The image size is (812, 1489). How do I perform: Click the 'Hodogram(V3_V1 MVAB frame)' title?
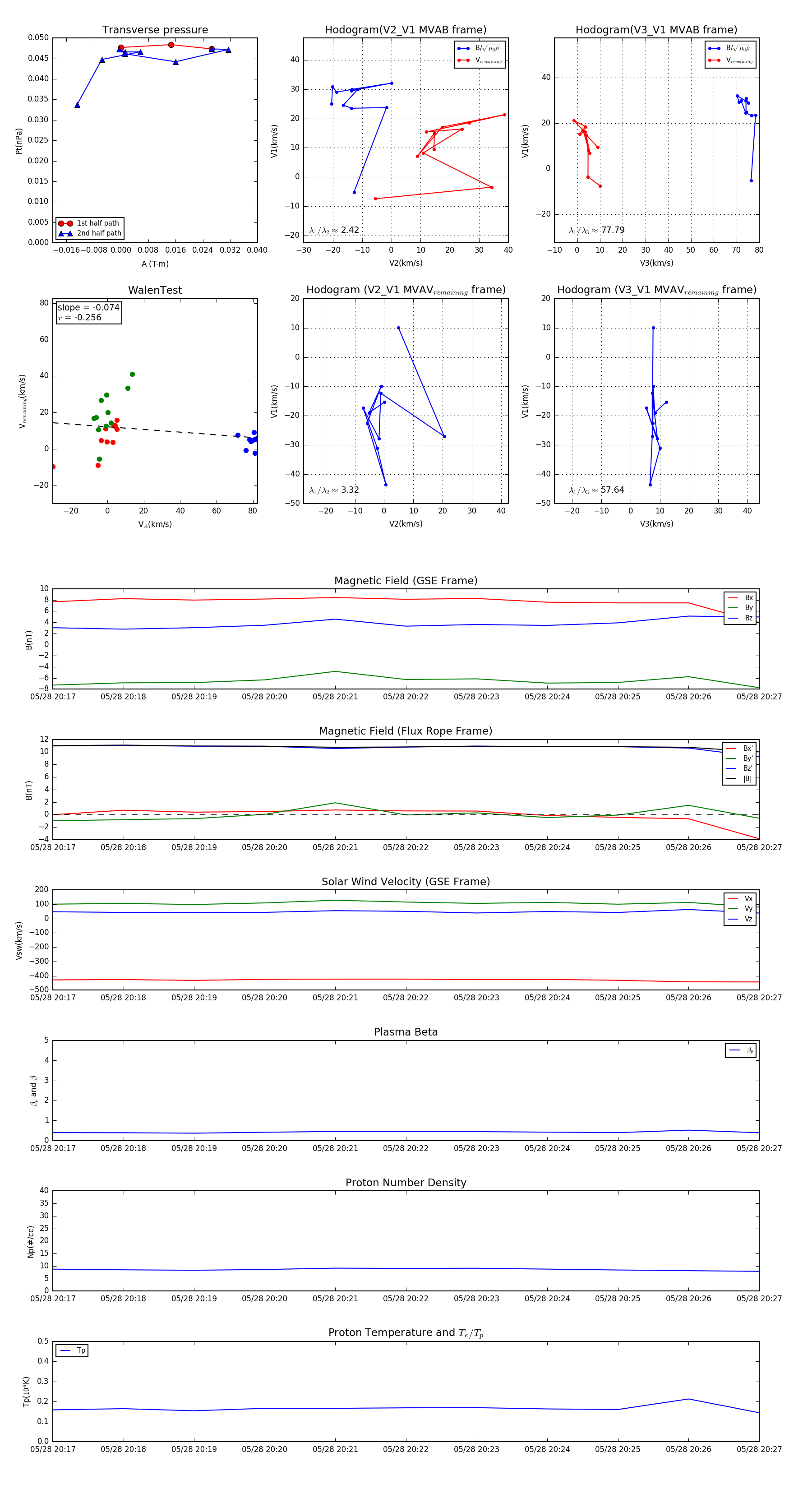click(656, 30)
